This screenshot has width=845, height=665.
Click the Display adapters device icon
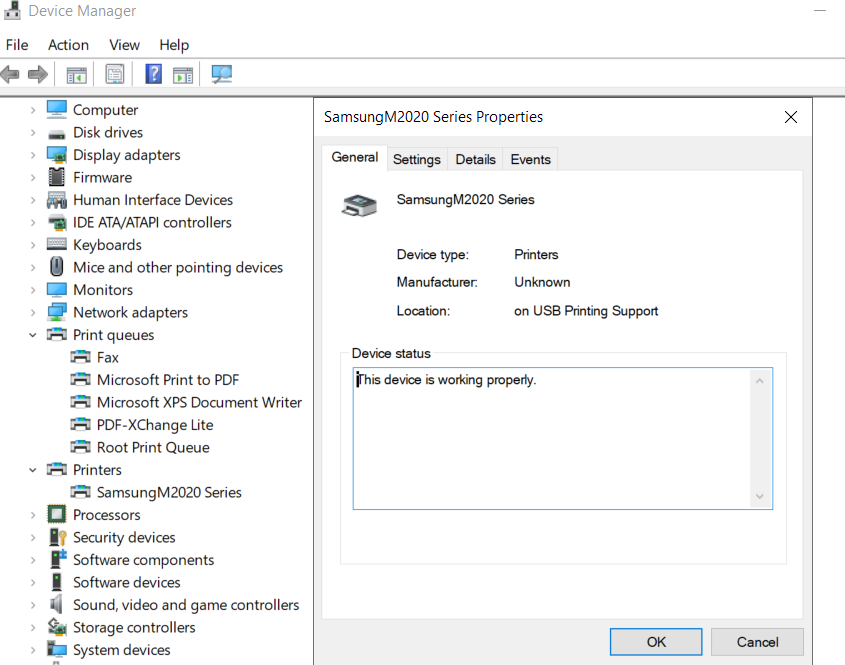coord(57,155)
